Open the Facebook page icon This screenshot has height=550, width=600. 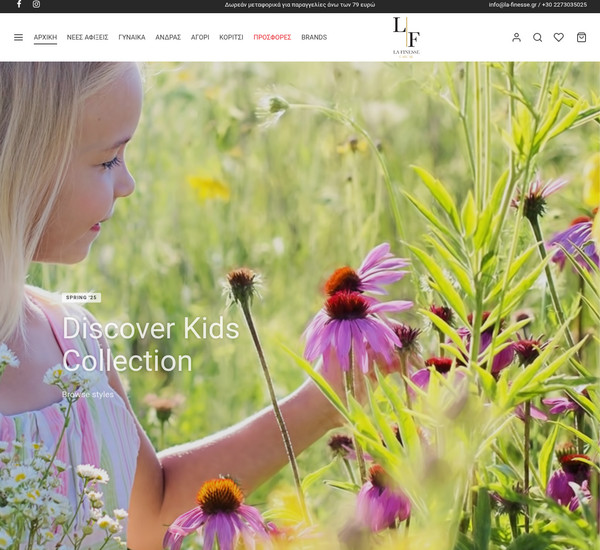click(x=19, y=5)
